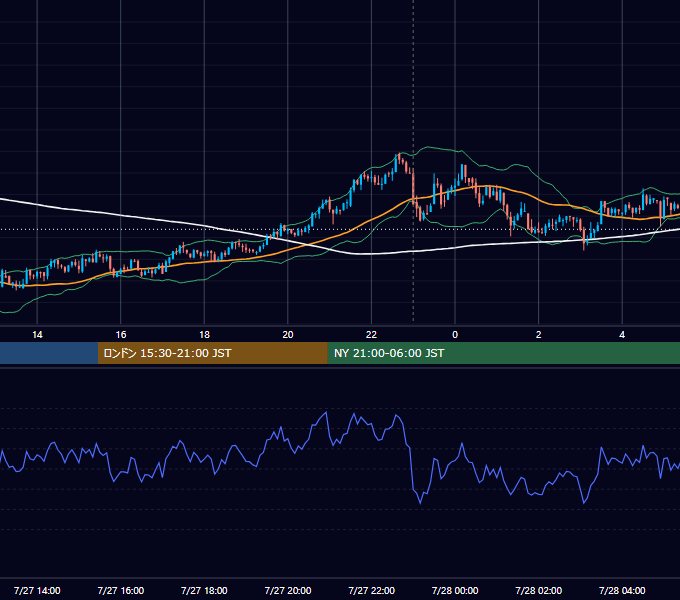
Task: Click the 7/27 16:00 date label
Action: tap(121, 590)
